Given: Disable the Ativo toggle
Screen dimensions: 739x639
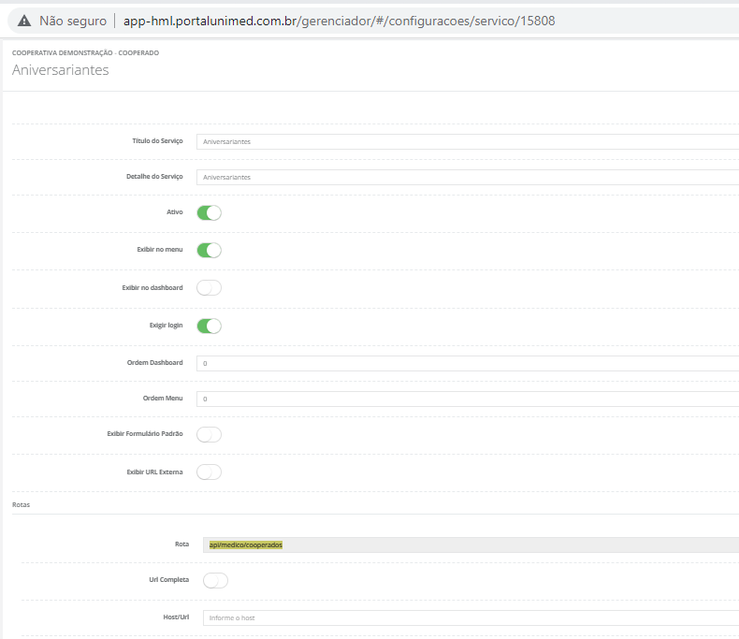Looking at the screenshot, I should (209, 213).
